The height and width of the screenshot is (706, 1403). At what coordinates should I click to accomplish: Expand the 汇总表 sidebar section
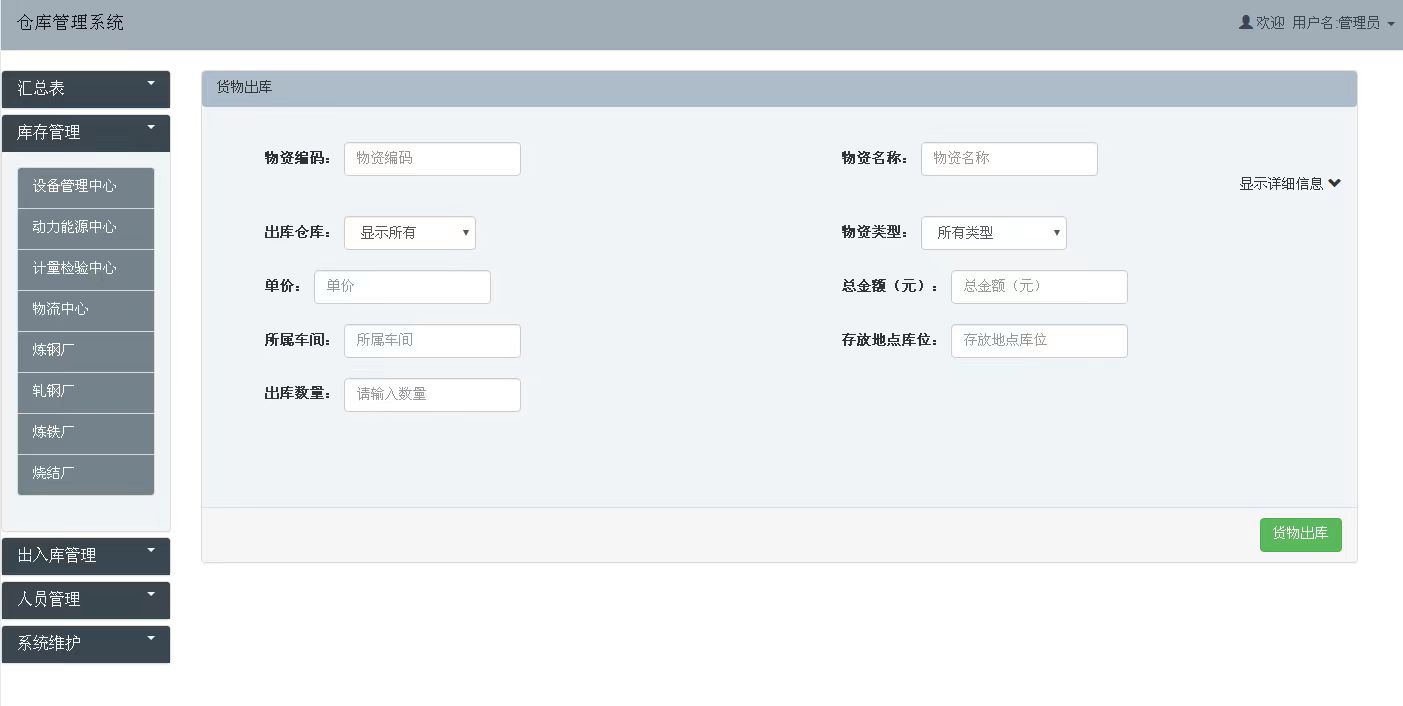click(86, 89)
